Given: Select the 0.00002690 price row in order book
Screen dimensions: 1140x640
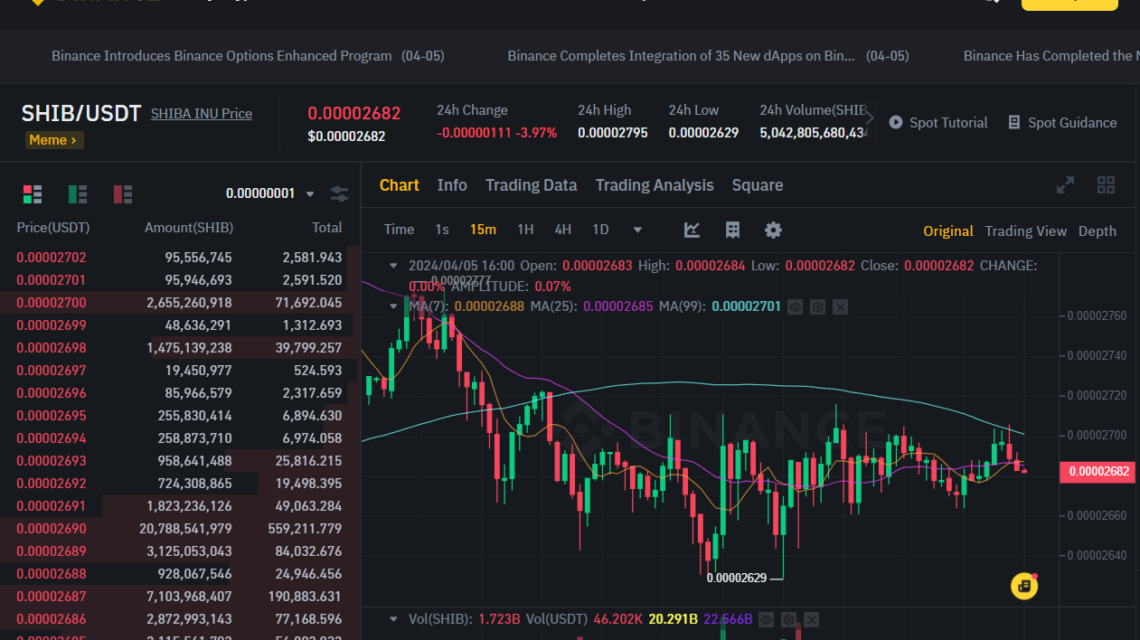Looking at the screenshot, I should (x=52, y=529).
